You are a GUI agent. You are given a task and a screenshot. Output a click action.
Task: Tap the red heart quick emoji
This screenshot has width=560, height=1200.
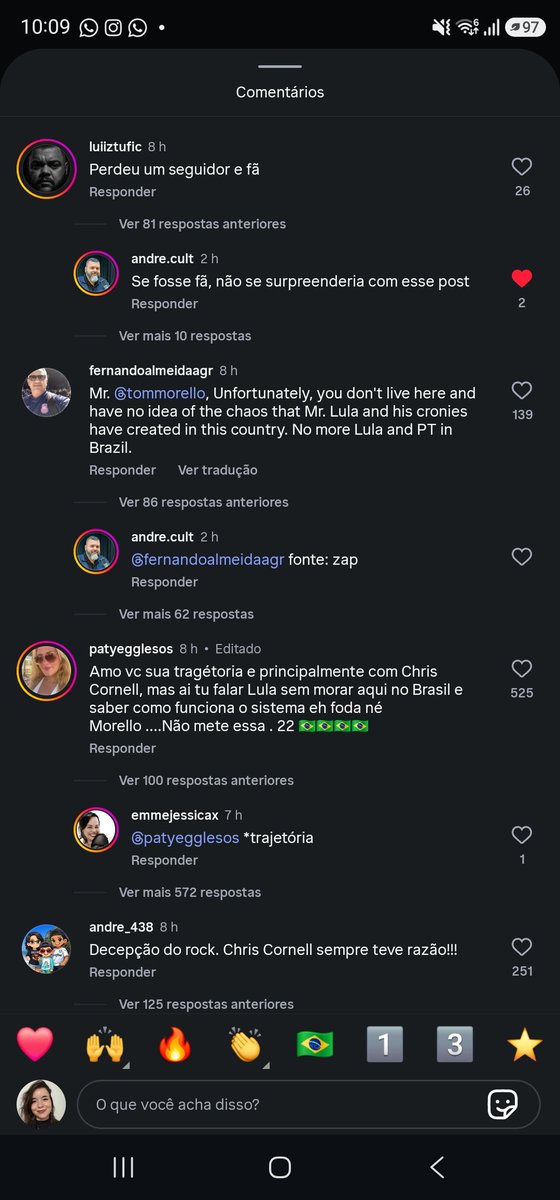coord(35,1044)
